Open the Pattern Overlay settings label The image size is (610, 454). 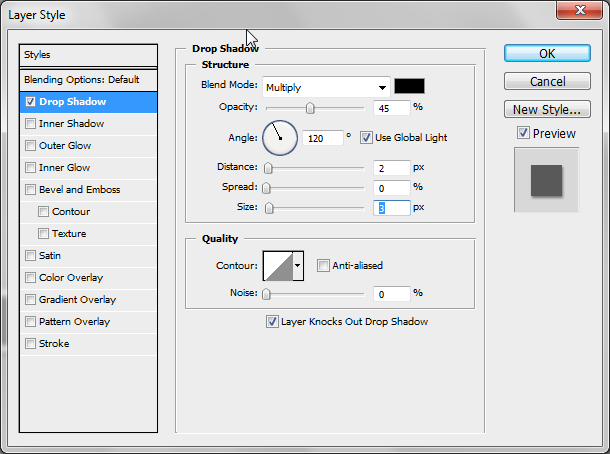click(x=75, y=322)
